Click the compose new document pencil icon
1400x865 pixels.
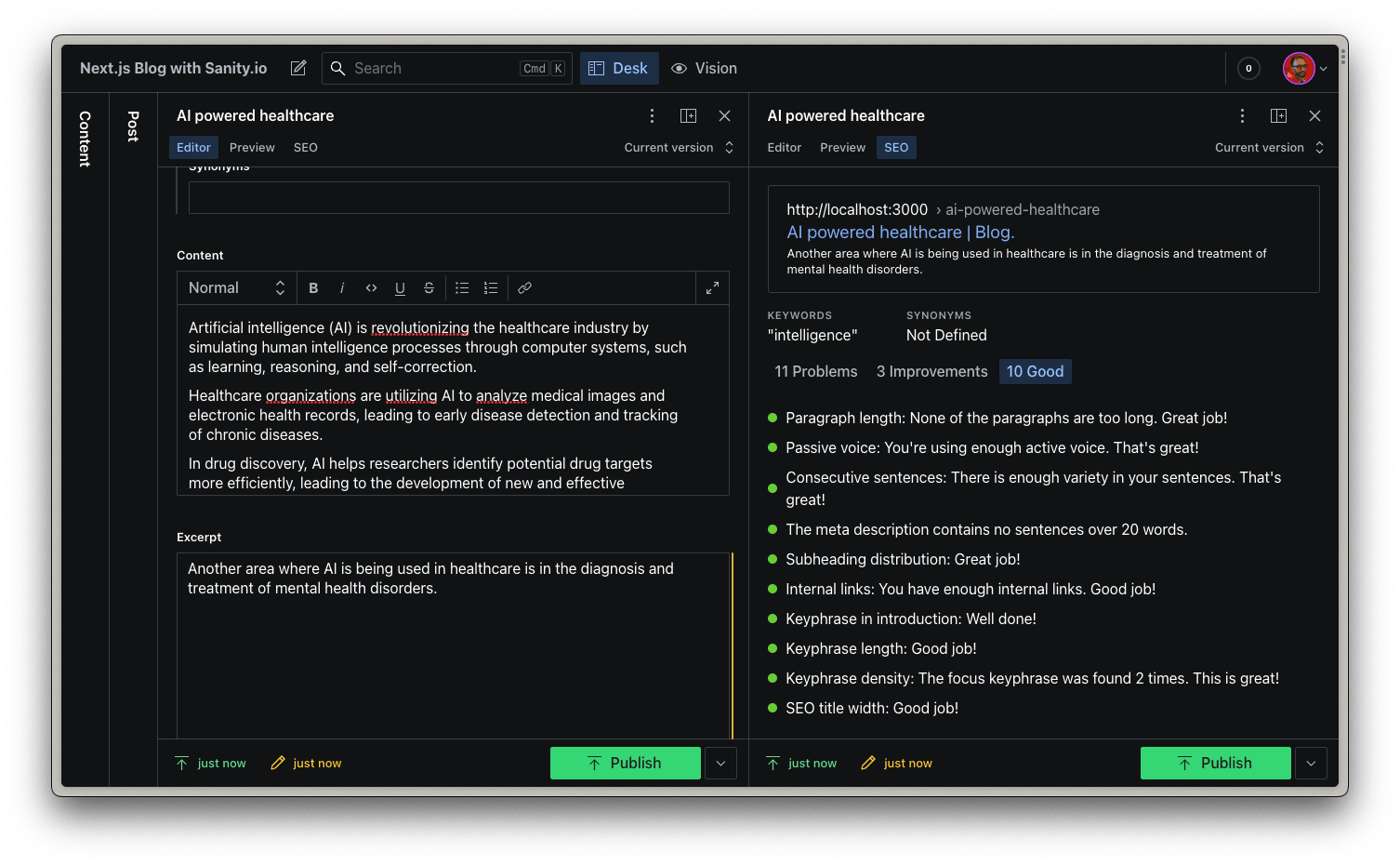[x=298, y=68]
